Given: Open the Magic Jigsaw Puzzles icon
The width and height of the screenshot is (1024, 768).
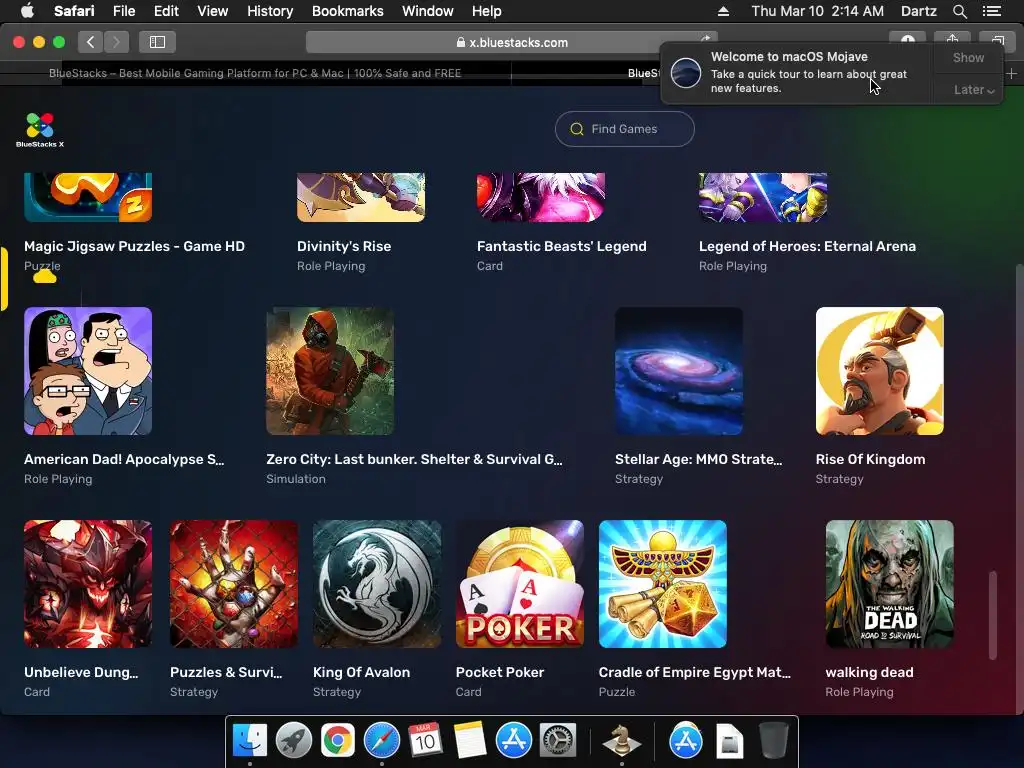Looking at the screenshot, I should pos(88,197).
